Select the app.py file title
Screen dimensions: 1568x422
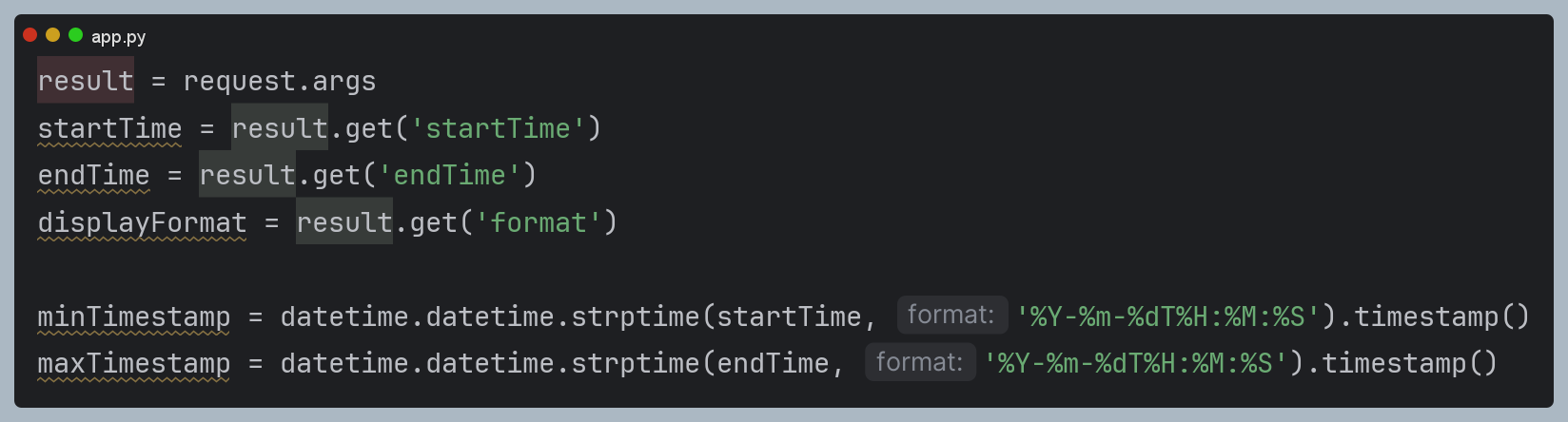click(x=119, y=37)
